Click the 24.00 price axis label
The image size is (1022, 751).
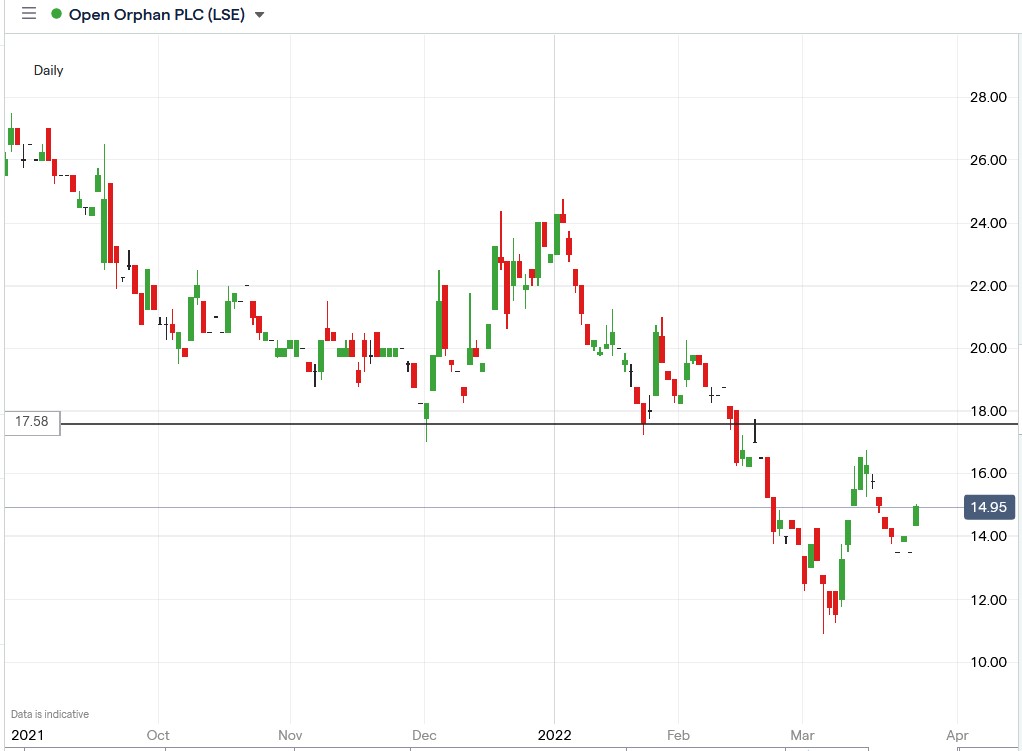tap(988, 223)
